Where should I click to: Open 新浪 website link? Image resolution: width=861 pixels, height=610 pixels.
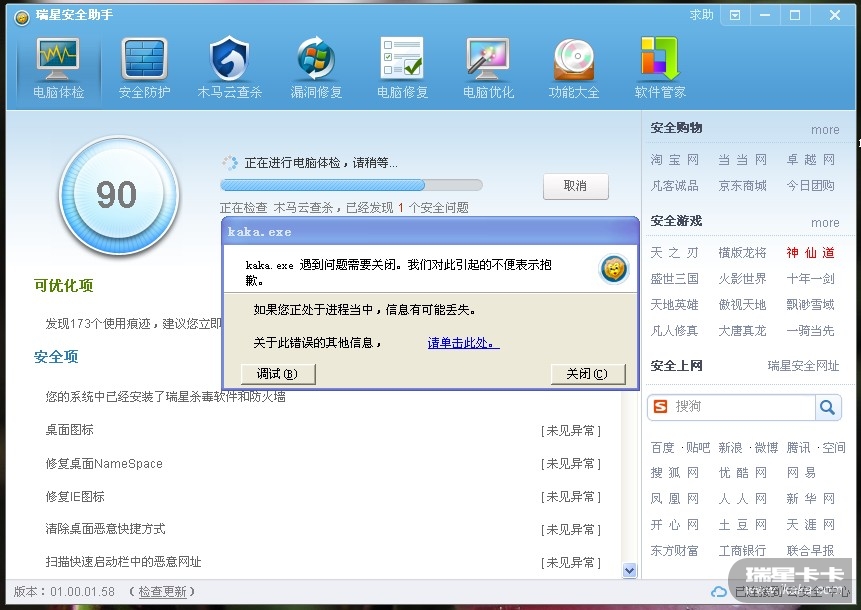point(730,447)
